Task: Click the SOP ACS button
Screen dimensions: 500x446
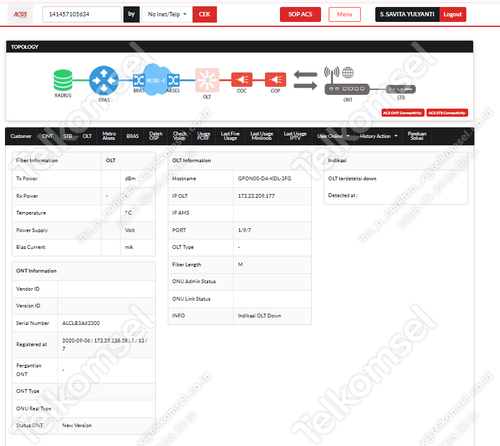Action: (x=300, y=14)
